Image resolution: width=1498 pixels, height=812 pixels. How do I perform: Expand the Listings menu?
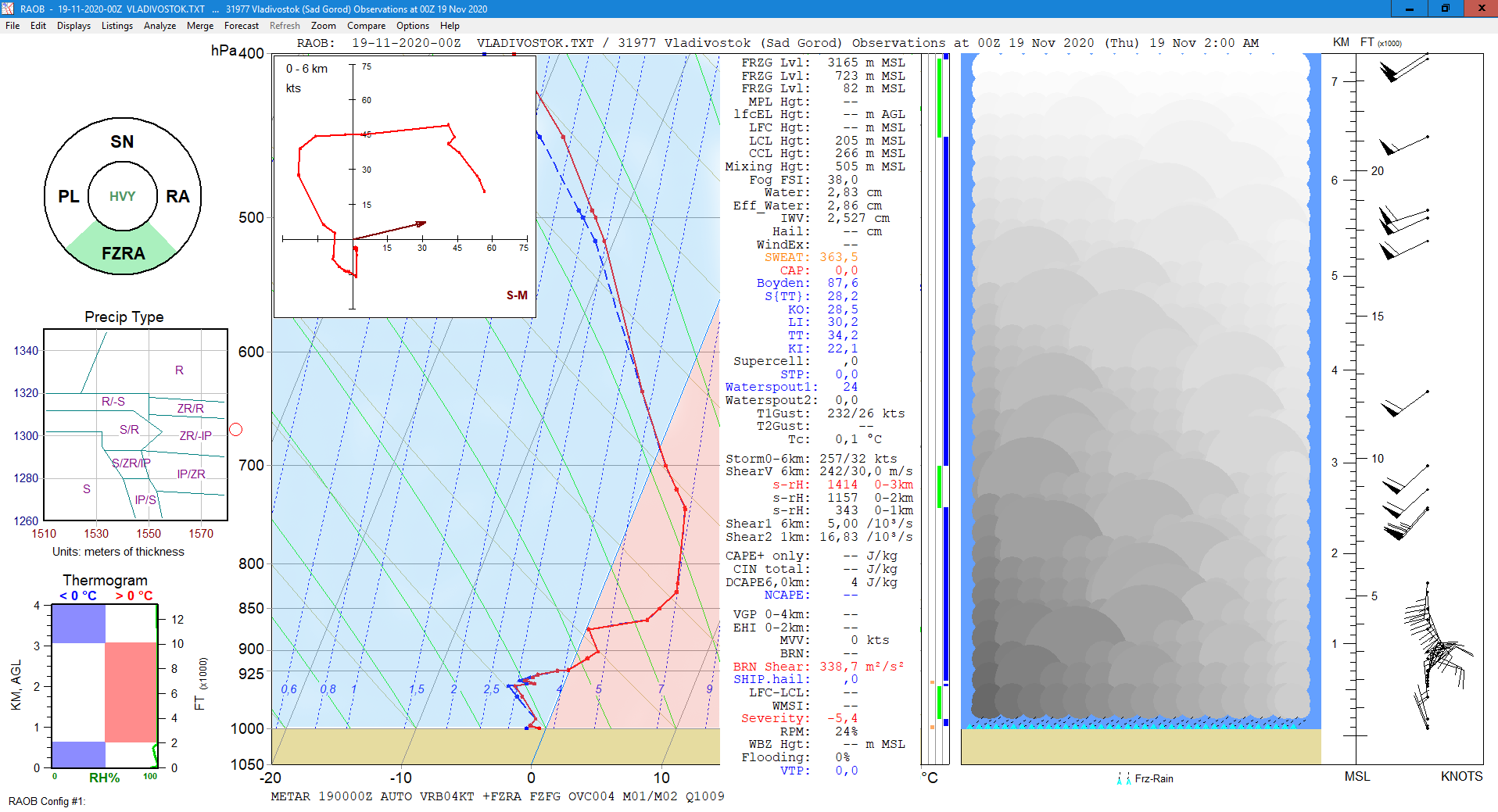point(116,26)
